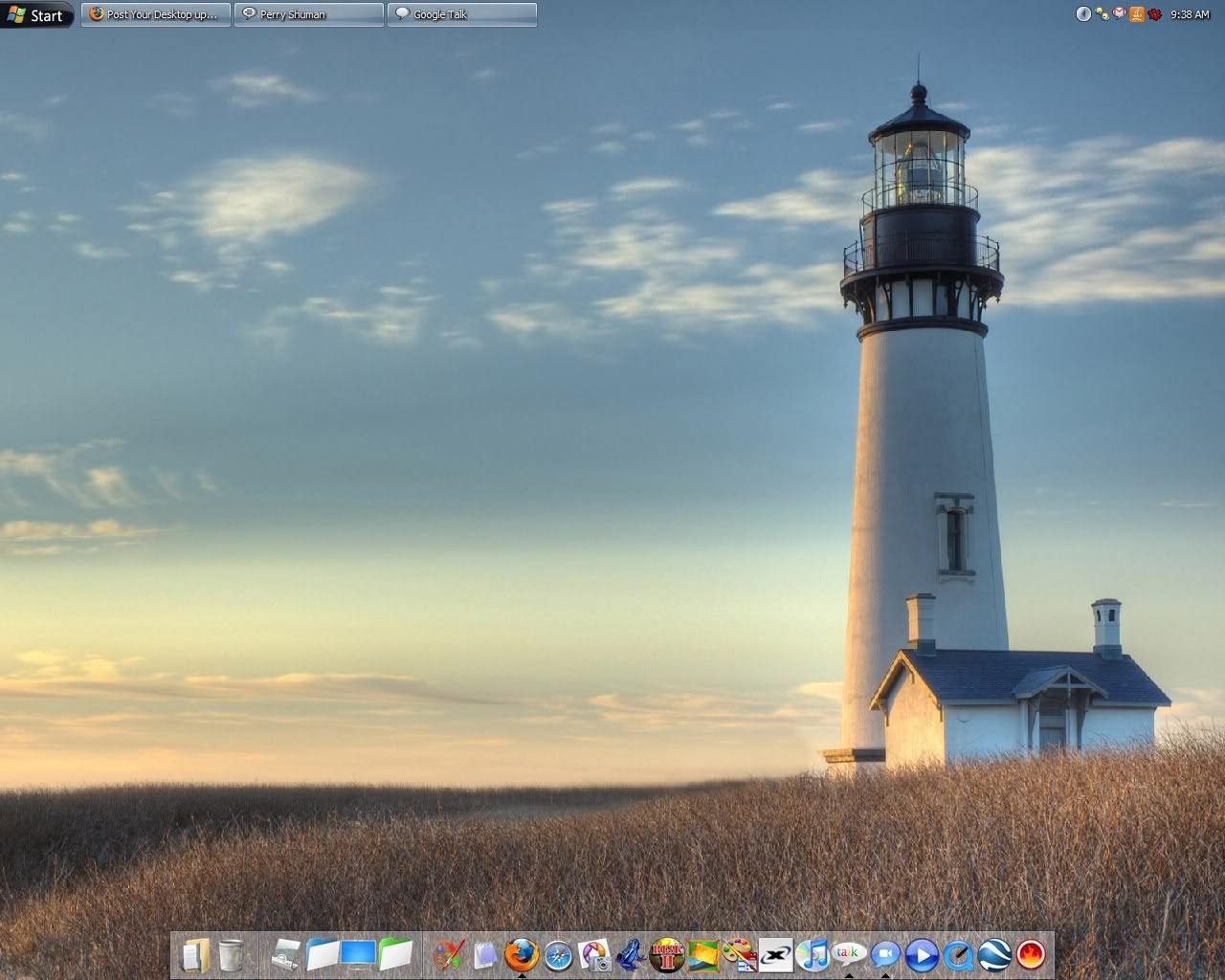Open the green folder in the dock
Viewport: 1225px width, 980px height.
click(x=395, y=954)
